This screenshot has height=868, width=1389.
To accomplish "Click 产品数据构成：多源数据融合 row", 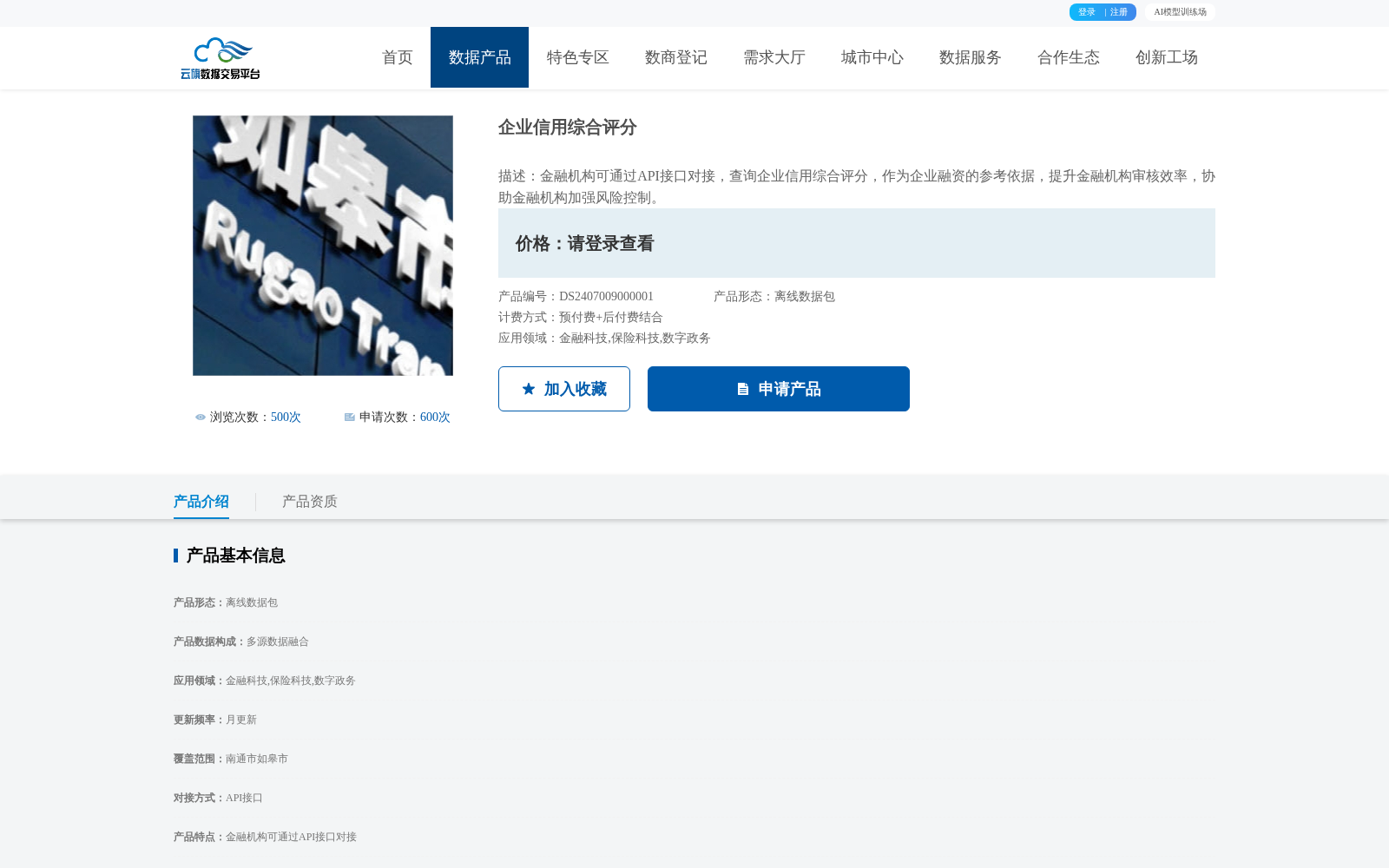I will (241, 641).
